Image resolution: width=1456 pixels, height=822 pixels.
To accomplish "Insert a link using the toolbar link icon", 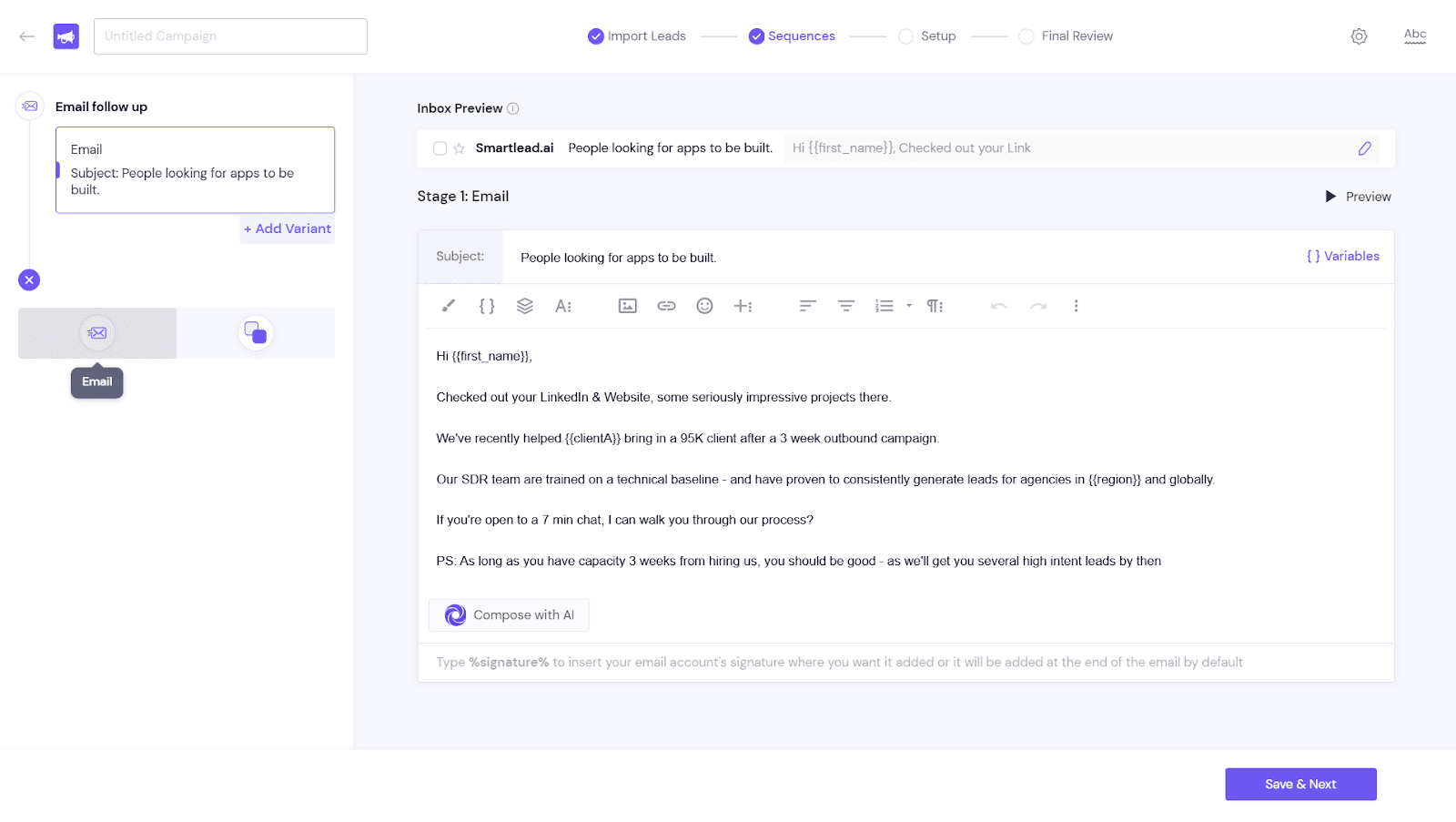I will [666, 306].
